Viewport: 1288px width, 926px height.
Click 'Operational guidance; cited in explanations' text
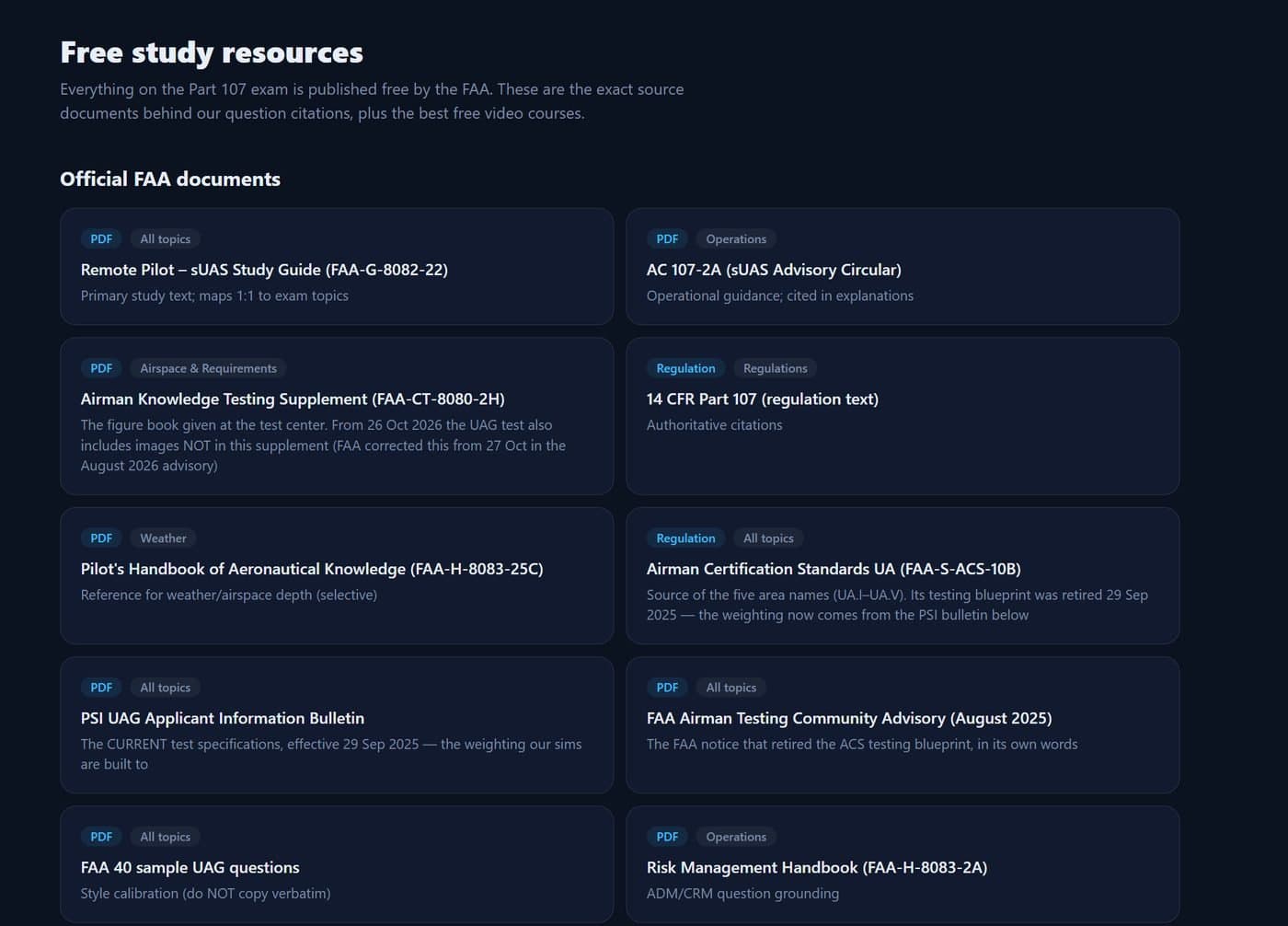point(780,295)
